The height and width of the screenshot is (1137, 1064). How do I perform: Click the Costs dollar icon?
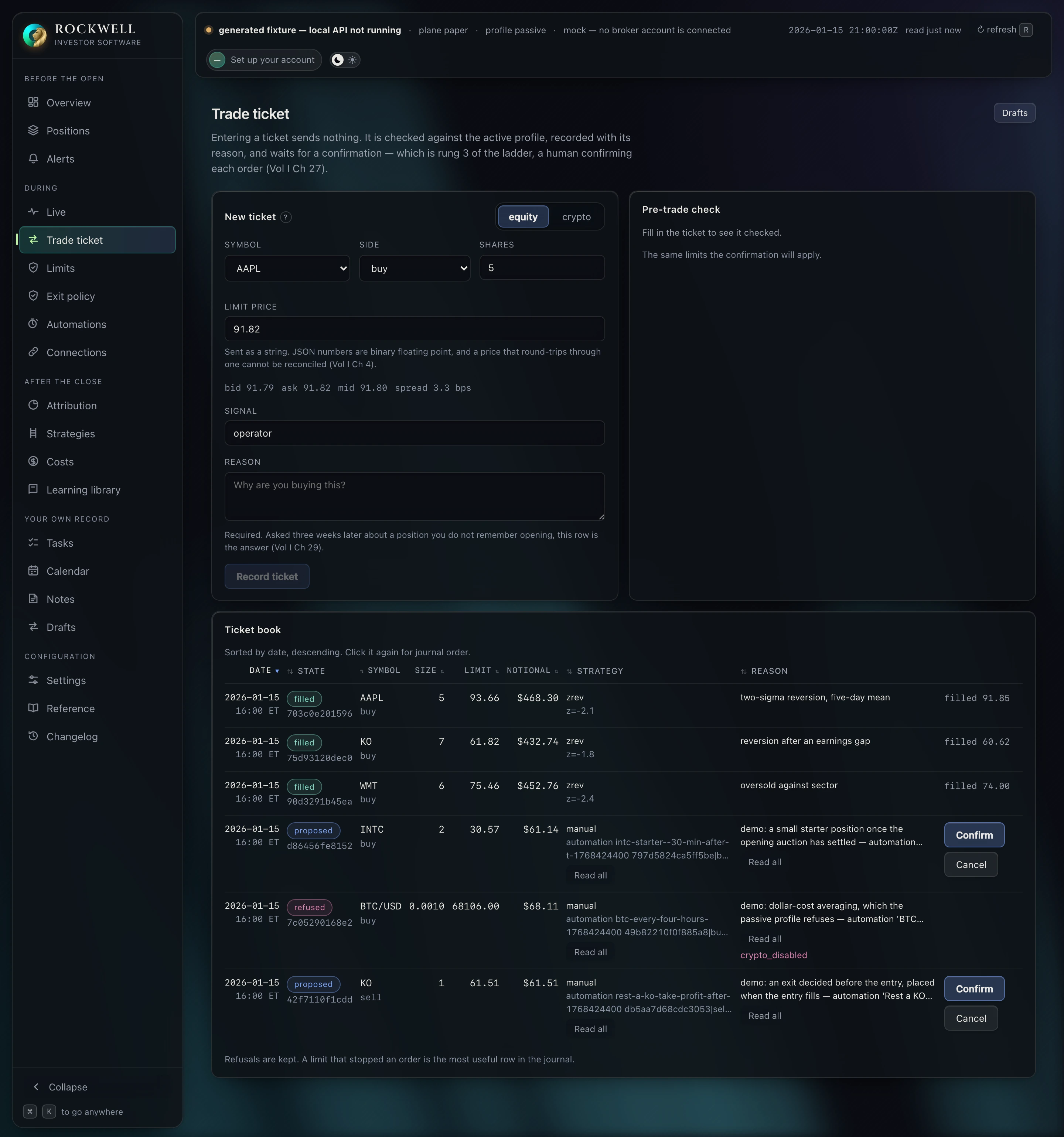click(33, 460)
